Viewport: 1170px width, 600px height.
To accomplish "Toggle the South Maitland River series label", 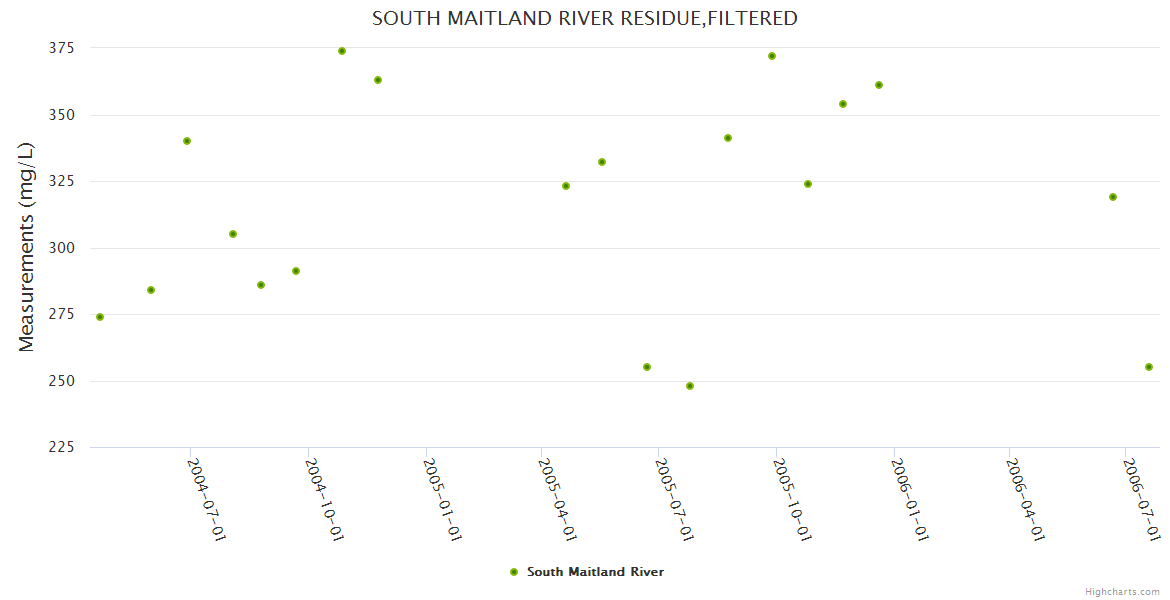I will (x=595, y=572).
